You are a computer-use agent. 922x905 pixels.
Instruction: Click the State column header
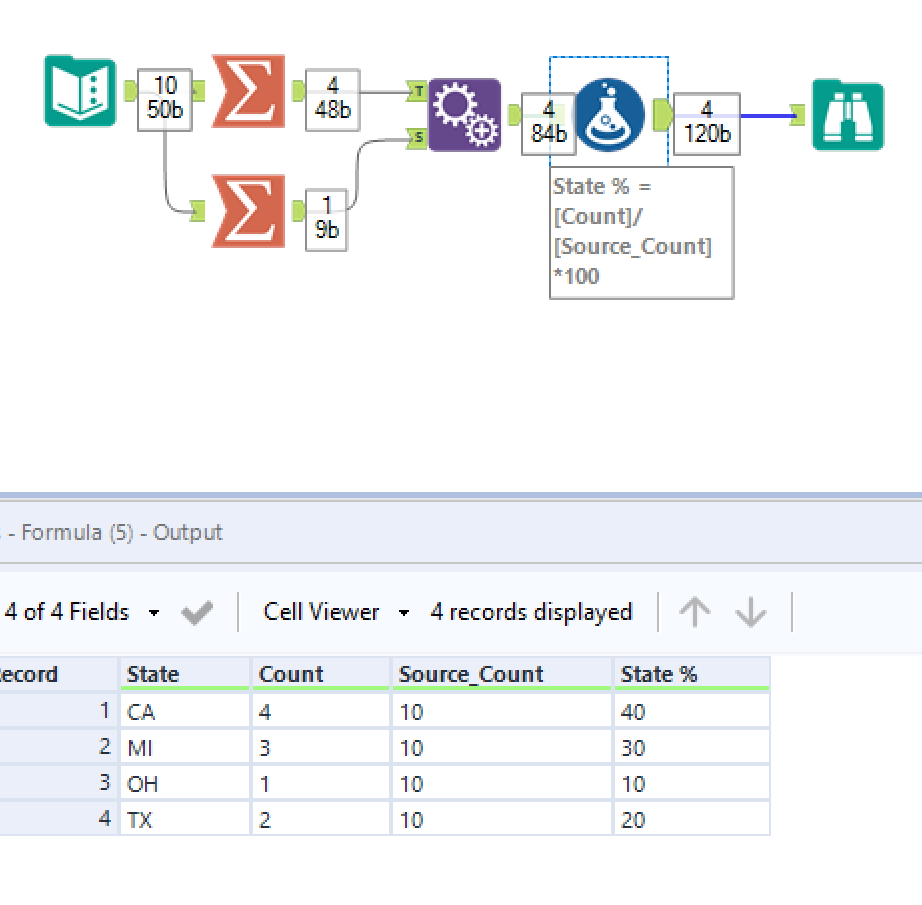point(184,675)
